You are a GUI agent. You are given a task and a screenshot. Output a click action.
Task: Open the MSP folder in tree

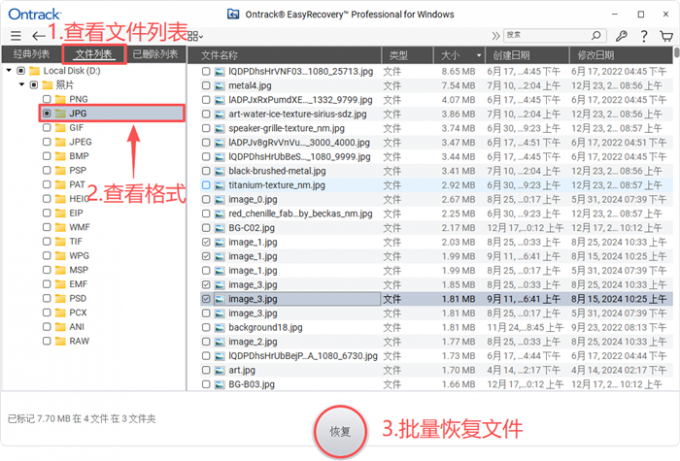pyautogui.click(x=78, y=270)
